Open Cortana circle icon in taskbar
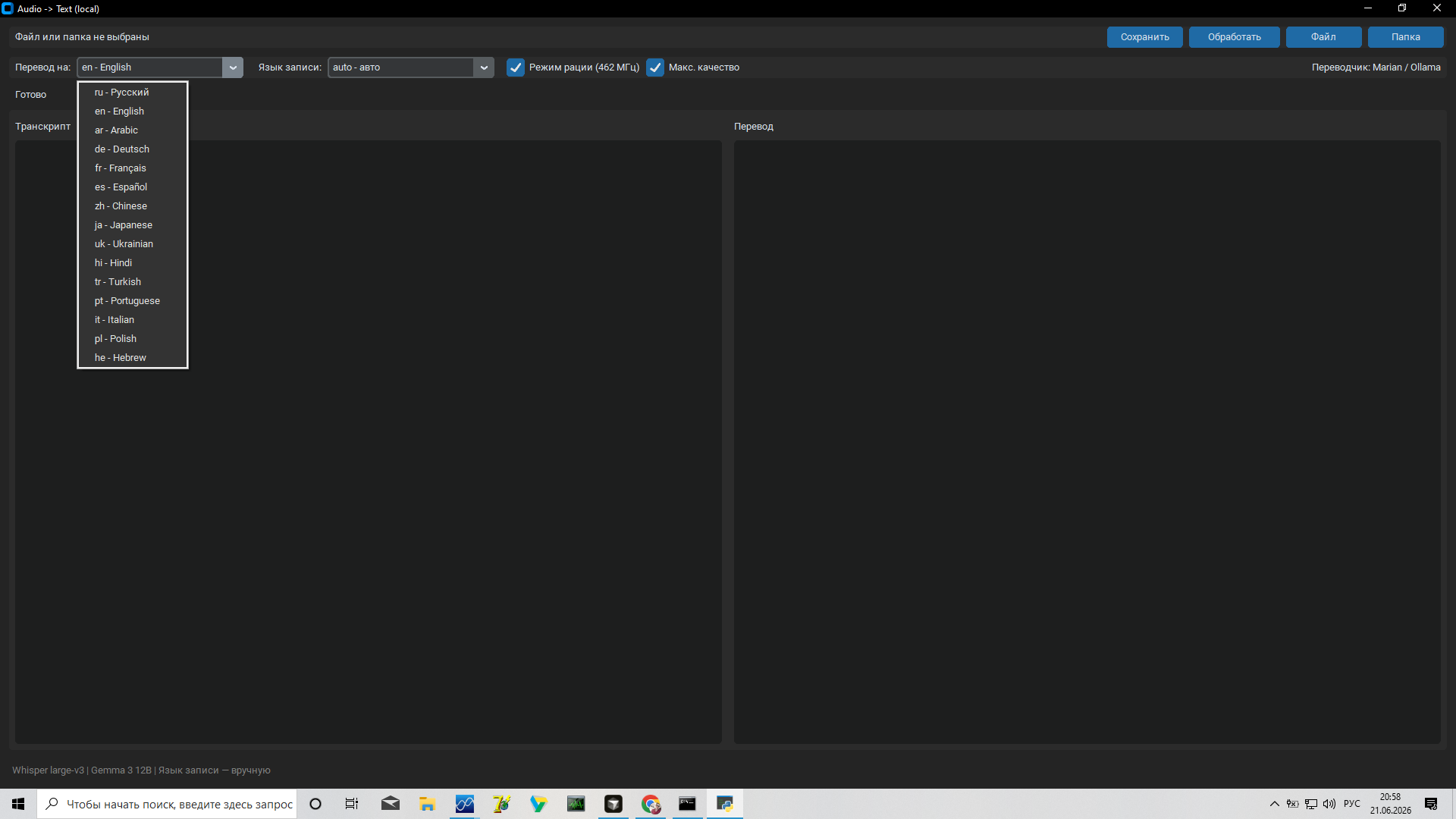 click(315, 804)
